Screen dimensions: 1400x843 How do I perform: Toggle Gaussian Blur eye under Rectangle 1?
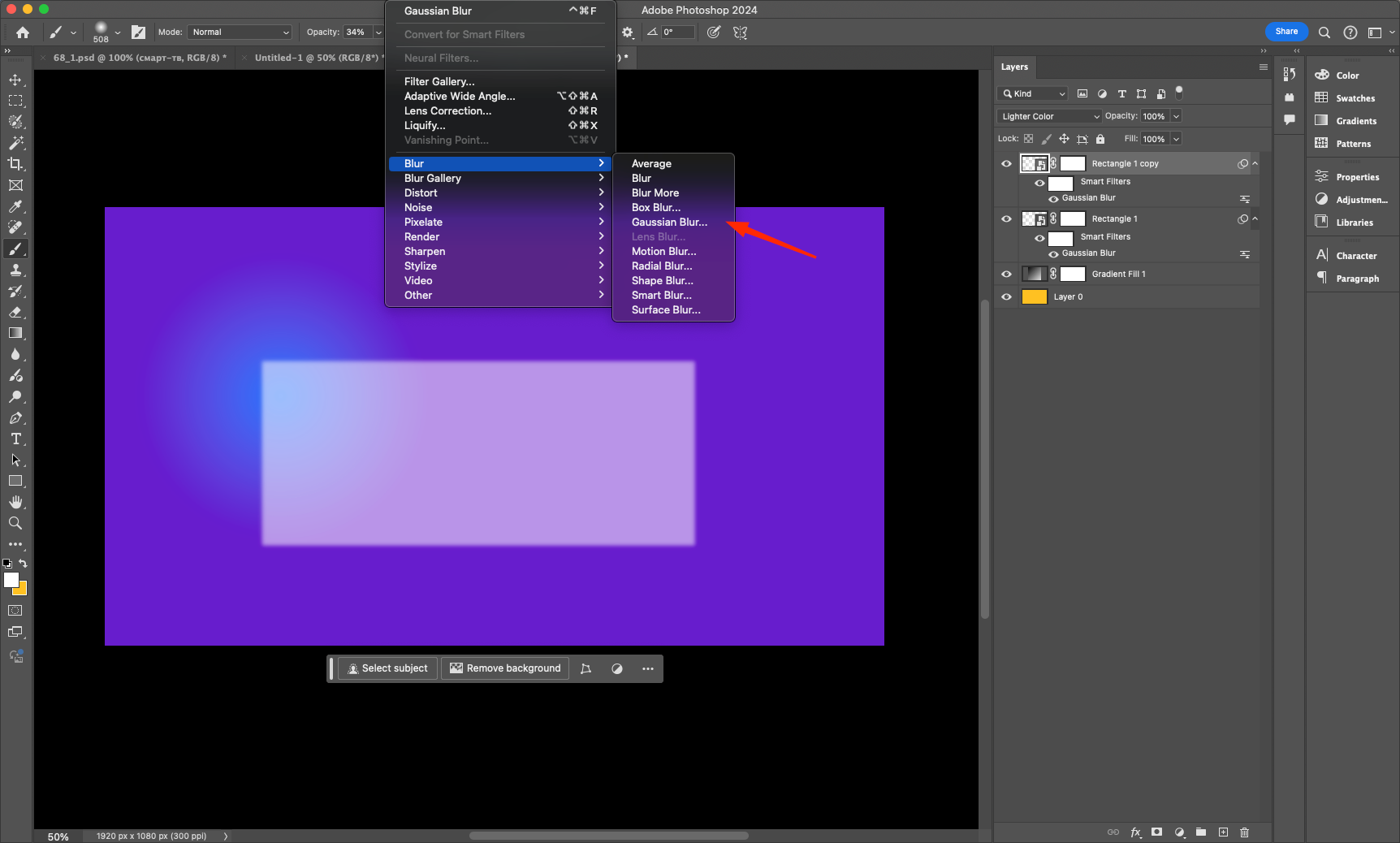coord(1053,254)
